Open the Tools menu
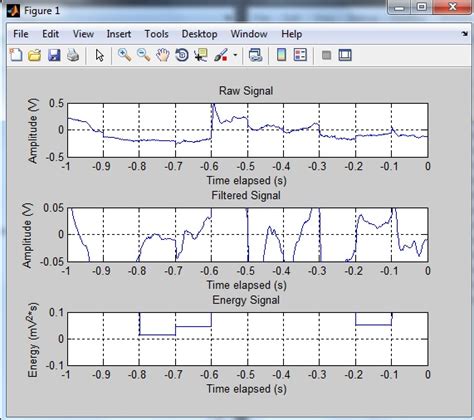474x420 pixels. point(156,34)
